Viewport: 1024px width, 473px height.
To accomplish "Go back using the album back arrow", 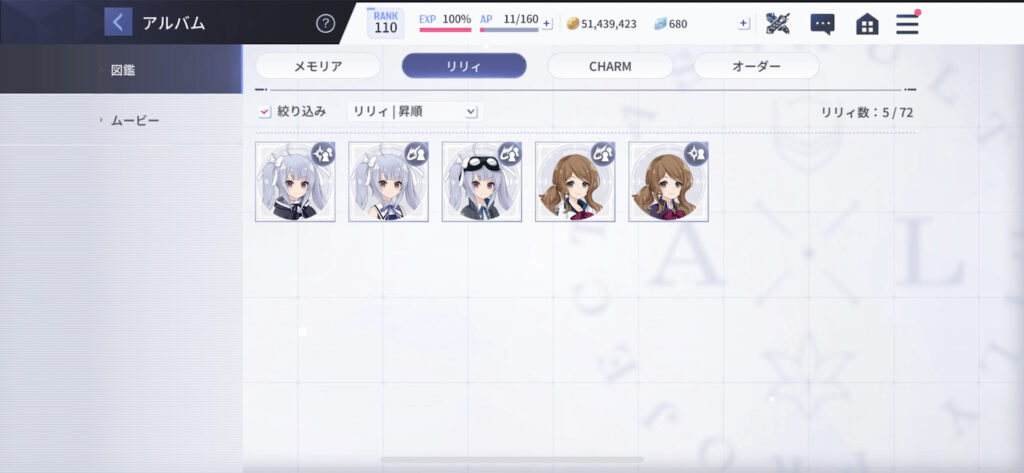I will tap(118, 22).
